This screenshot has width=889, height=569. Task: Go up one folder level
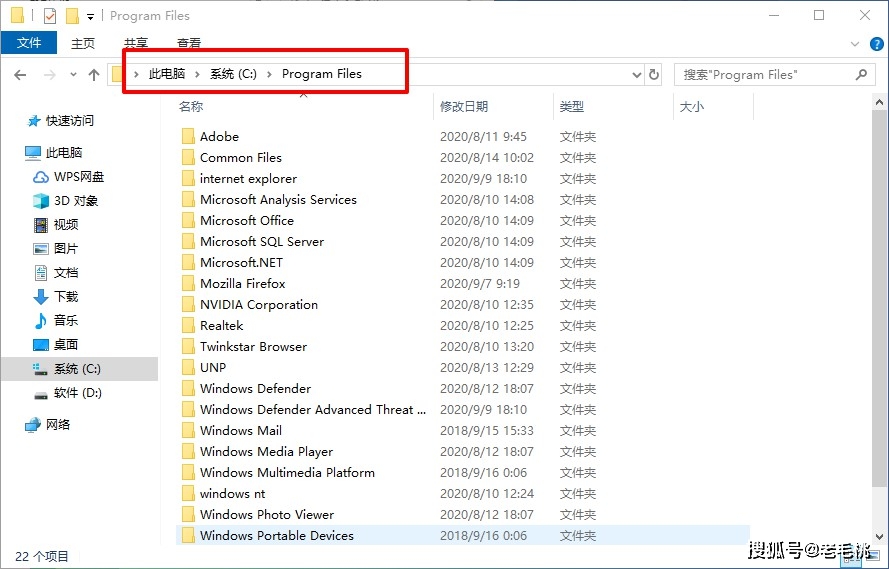[94, 75]
